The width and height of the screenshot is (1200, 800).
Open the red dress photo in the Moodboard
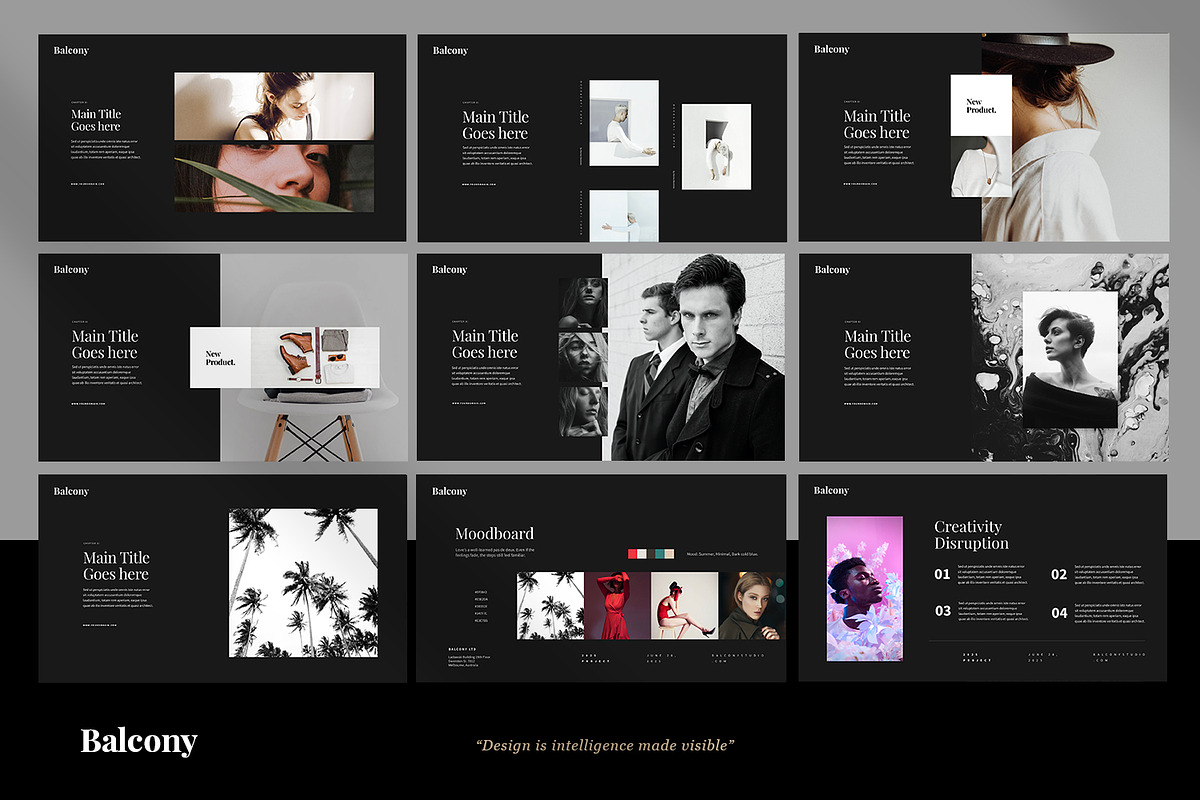[x=617, y=606]
